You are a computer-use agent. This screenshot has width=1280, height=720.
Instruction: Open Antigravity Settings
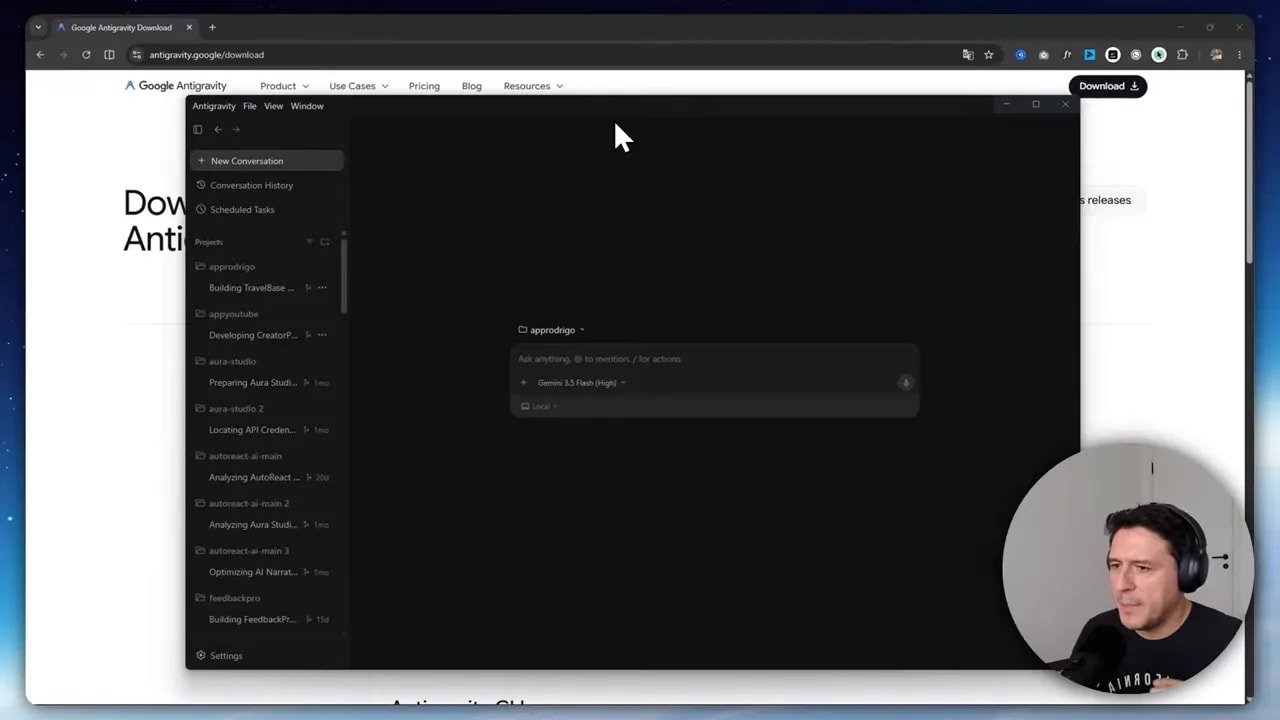[x=220, y=656]
